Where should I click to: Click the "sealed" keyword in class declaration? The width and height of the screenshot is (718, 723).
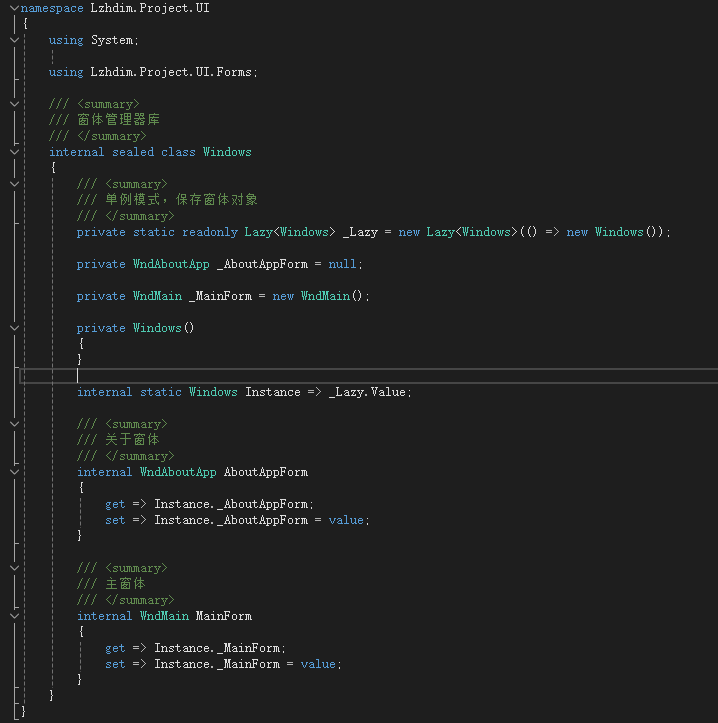pos(133,152)
